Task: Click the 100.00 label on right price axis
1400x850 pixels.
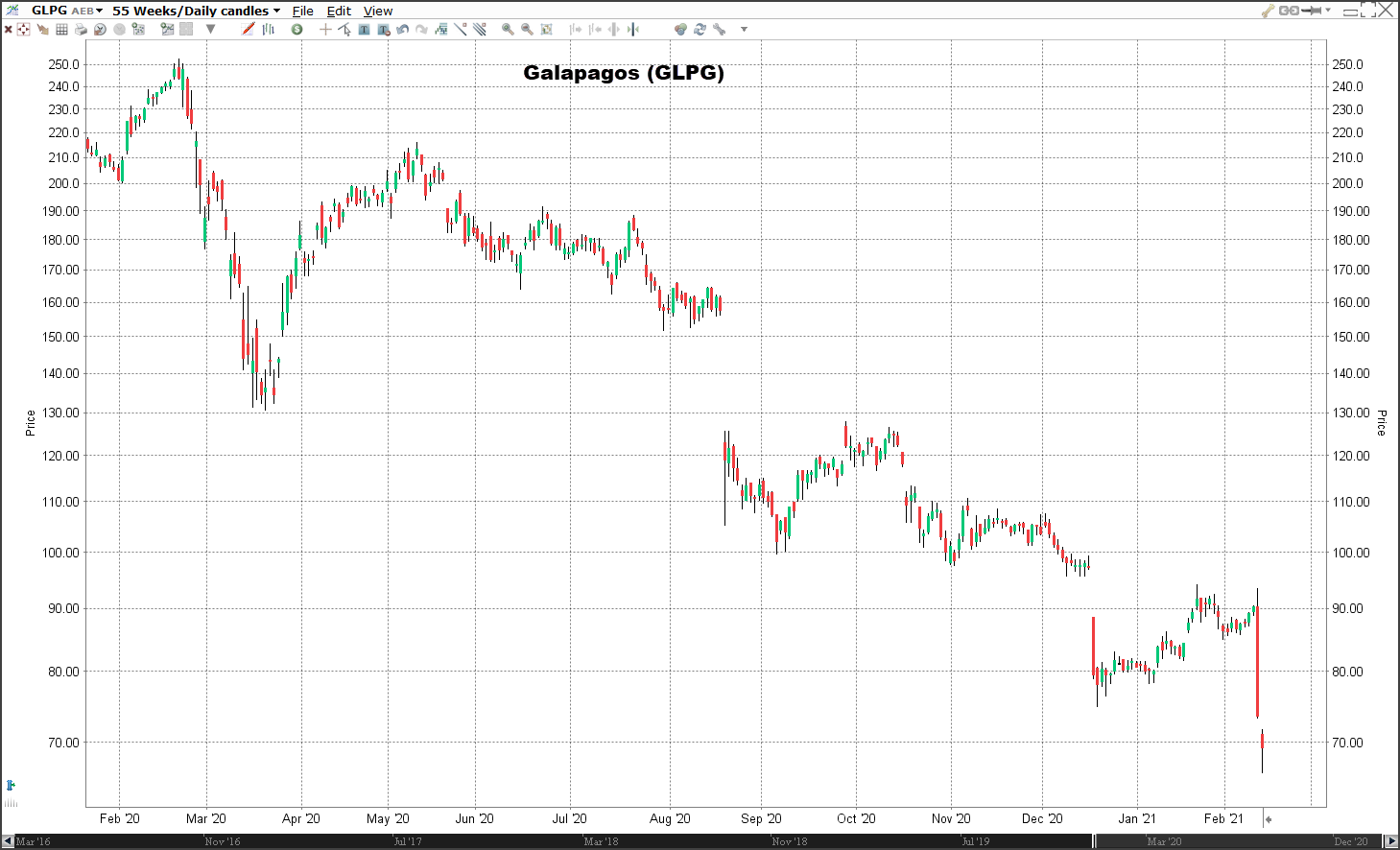Action: tap(1351, 553)
